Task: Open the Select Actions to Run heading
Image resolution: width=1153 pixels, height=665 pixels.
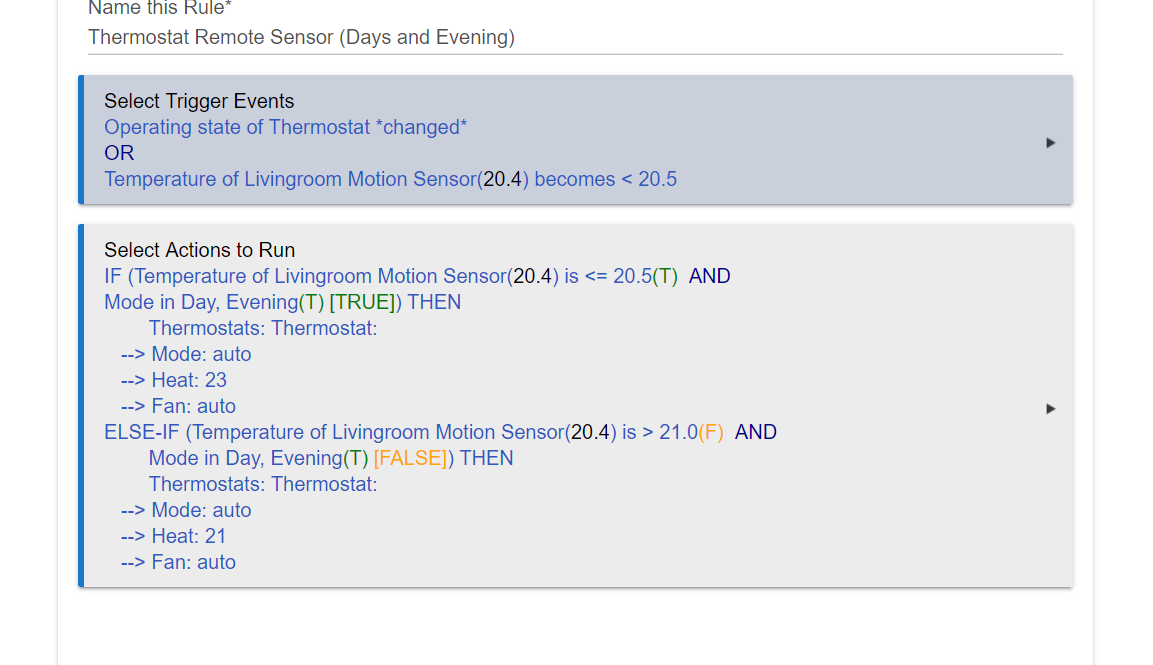Action: (x=200, y=250)
